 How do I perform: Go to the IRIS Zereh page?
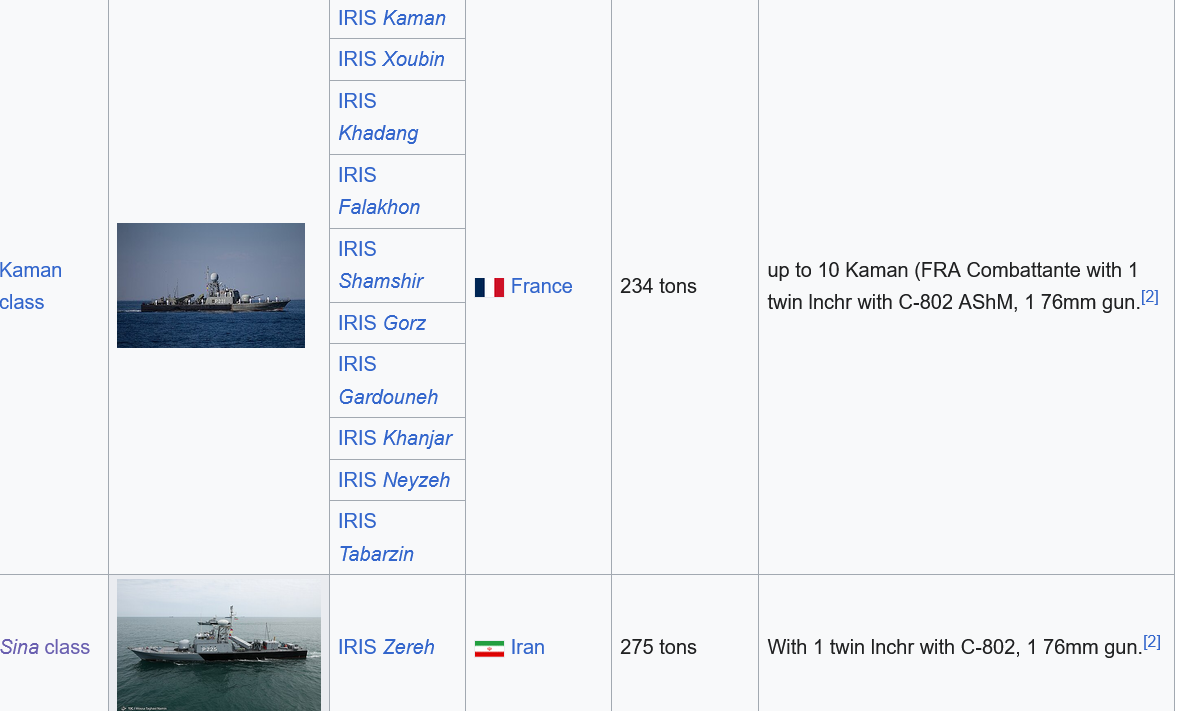click(386, 647)
